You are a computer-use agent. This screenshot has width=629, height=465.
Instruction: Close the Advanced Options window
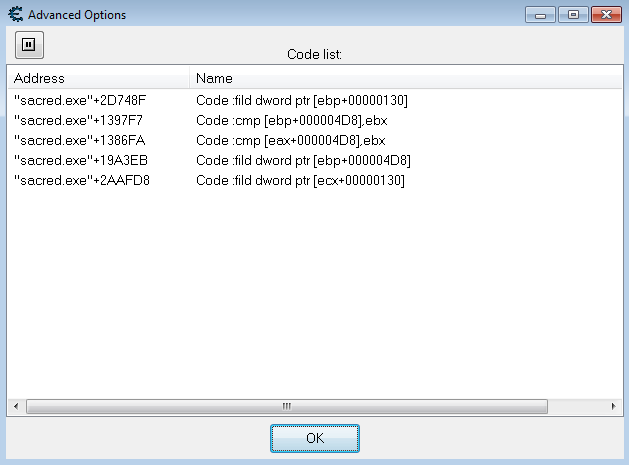coord(604,15)
